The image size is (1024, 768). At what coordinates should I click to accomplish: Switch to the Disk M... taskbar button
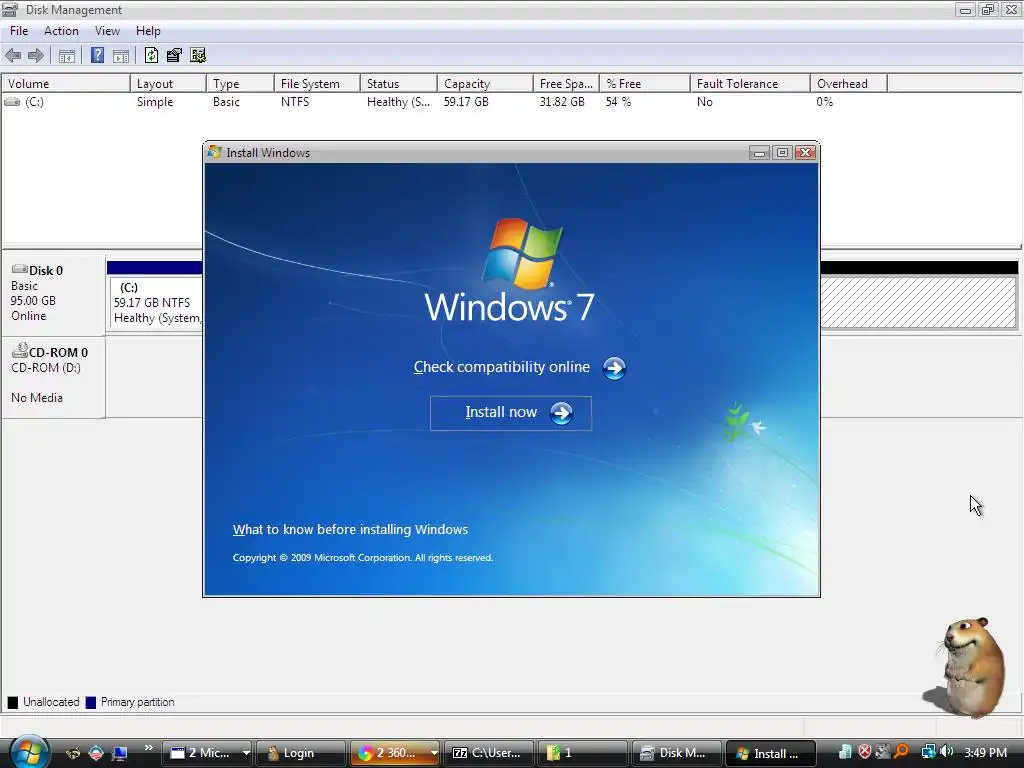[x=677, y=753]
